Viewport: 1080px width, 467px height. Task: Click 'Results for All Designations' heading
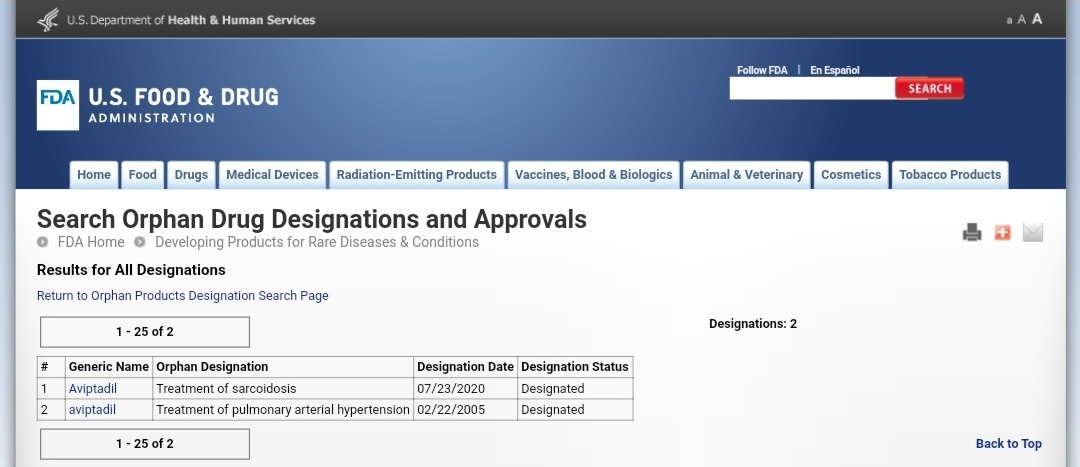click(131, 270)
